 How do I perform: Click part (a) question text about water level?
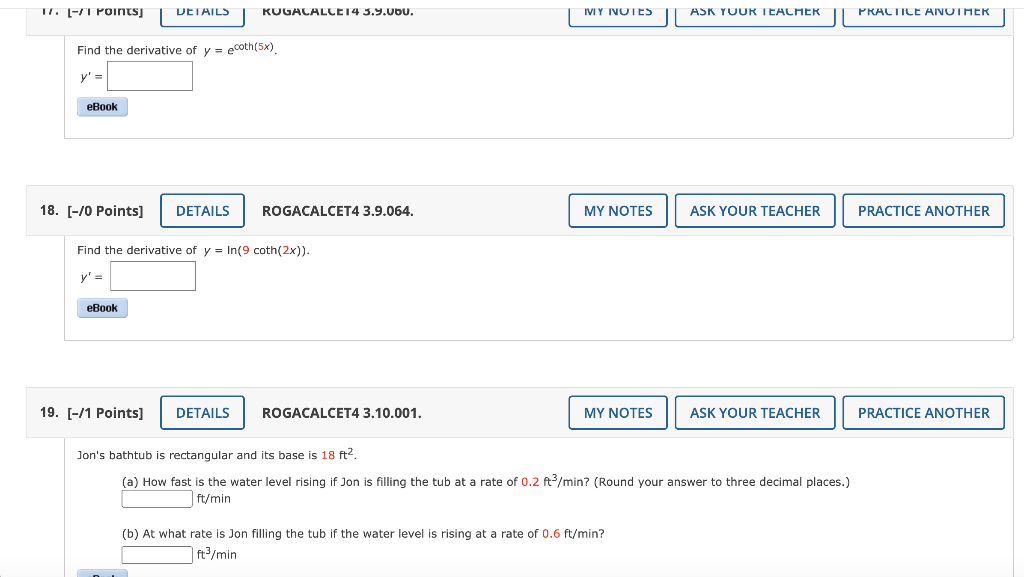pyautogui.click(x=486, y=482)
